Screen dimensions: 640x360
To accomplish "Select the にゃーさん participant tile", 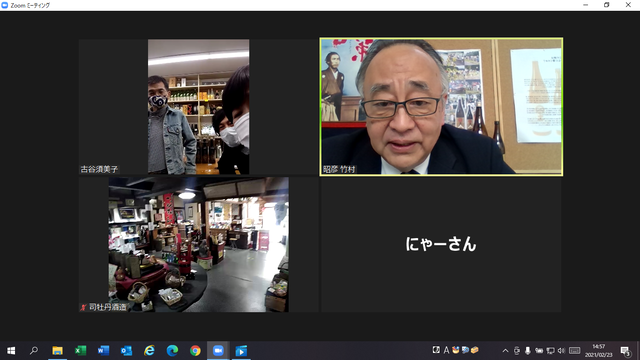I will tap(441, 244).
